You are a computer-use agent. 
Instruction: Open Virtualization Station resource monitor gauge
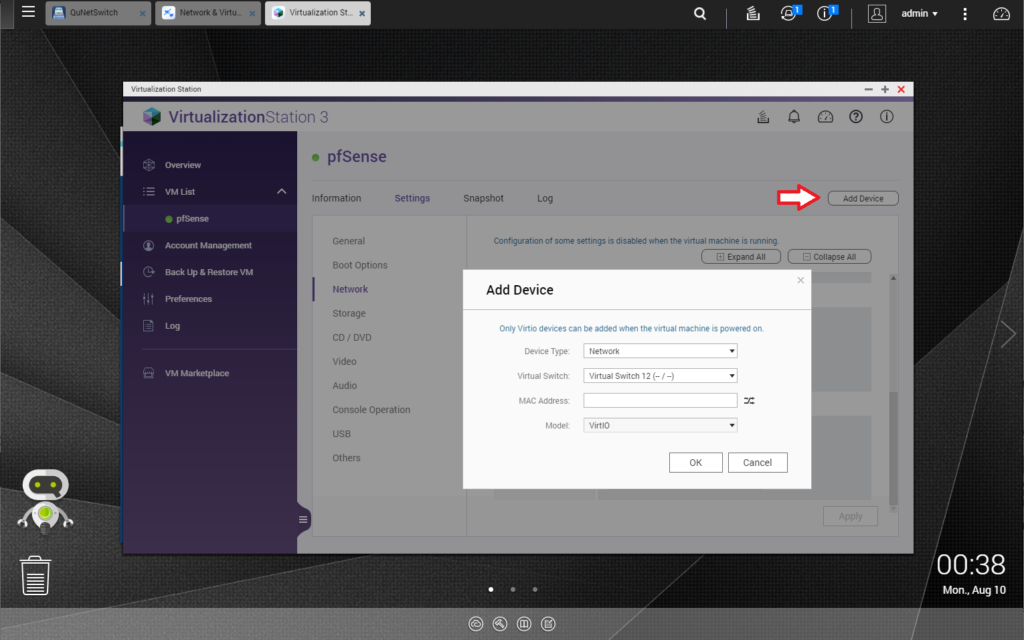(825, 117)
